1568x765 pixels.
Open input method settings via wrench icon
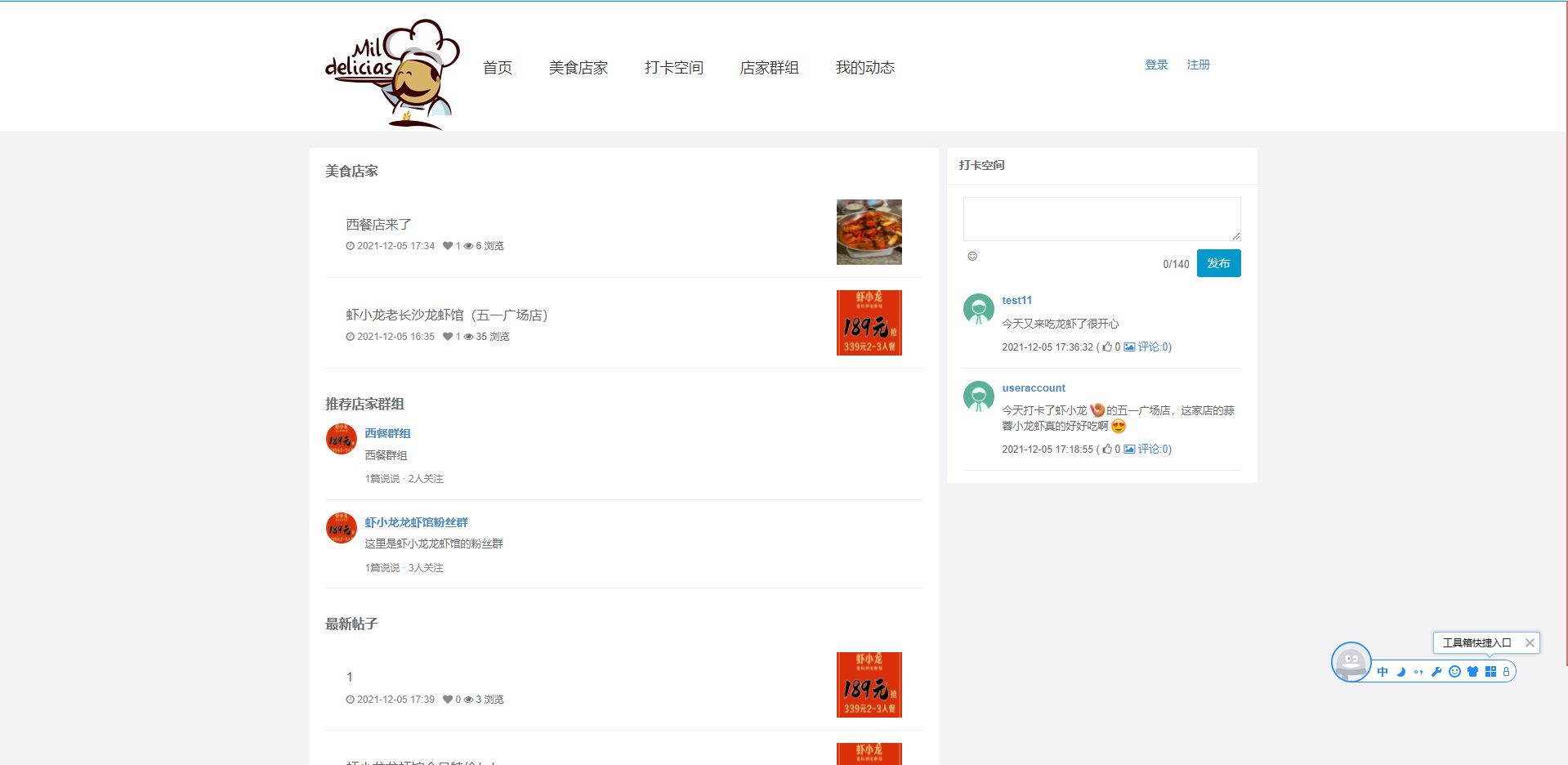pyautogui.click(x=1437, y=672)
